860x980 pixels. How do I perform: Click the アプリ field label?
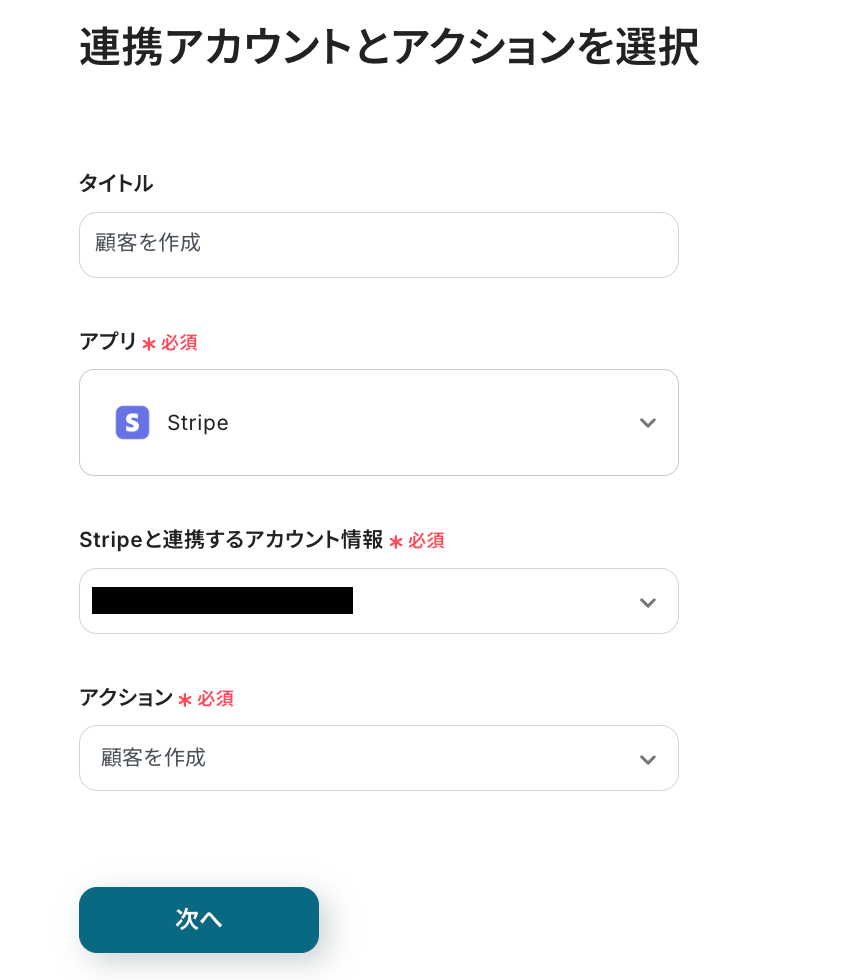pyautogui.click(x=108, y=342)
